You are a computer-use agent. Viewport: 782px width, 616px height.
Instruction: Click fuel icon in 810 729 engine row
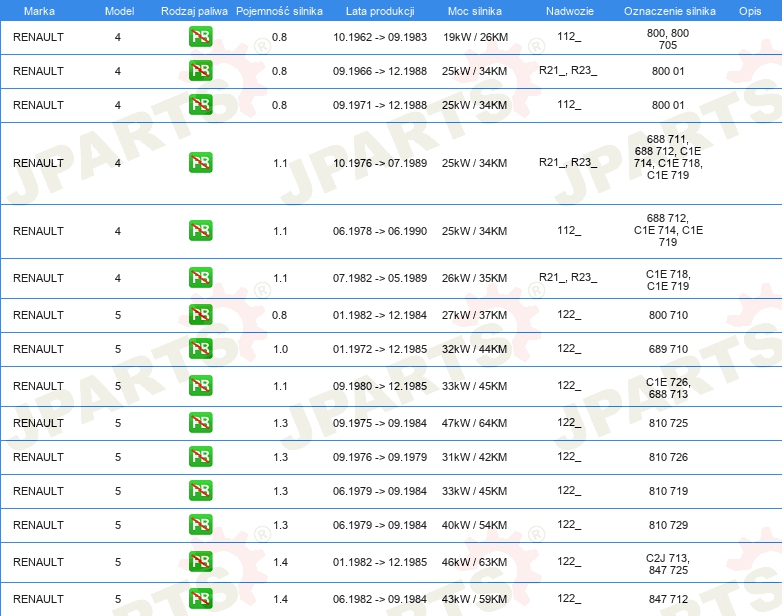click(x=200, y=525)
